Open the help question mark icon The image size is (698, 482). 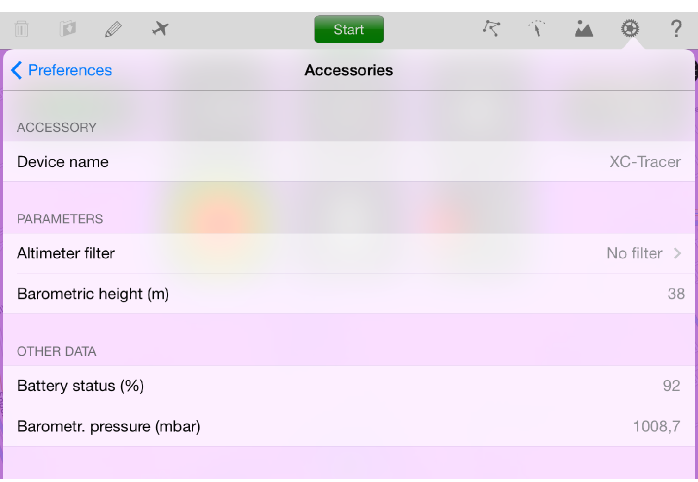pos(676,29)
